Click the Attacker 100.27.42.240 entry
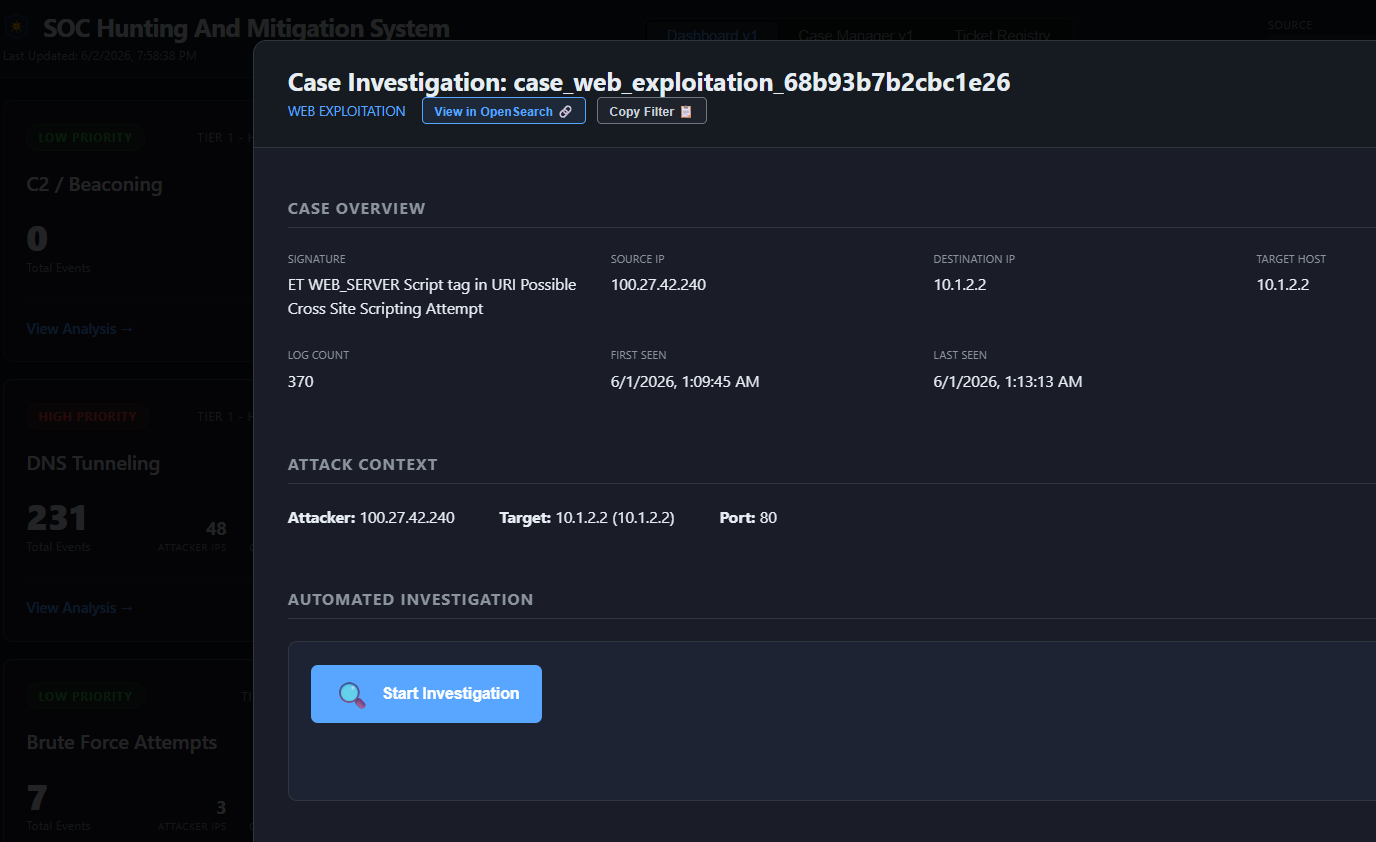 tap(371, 518)
